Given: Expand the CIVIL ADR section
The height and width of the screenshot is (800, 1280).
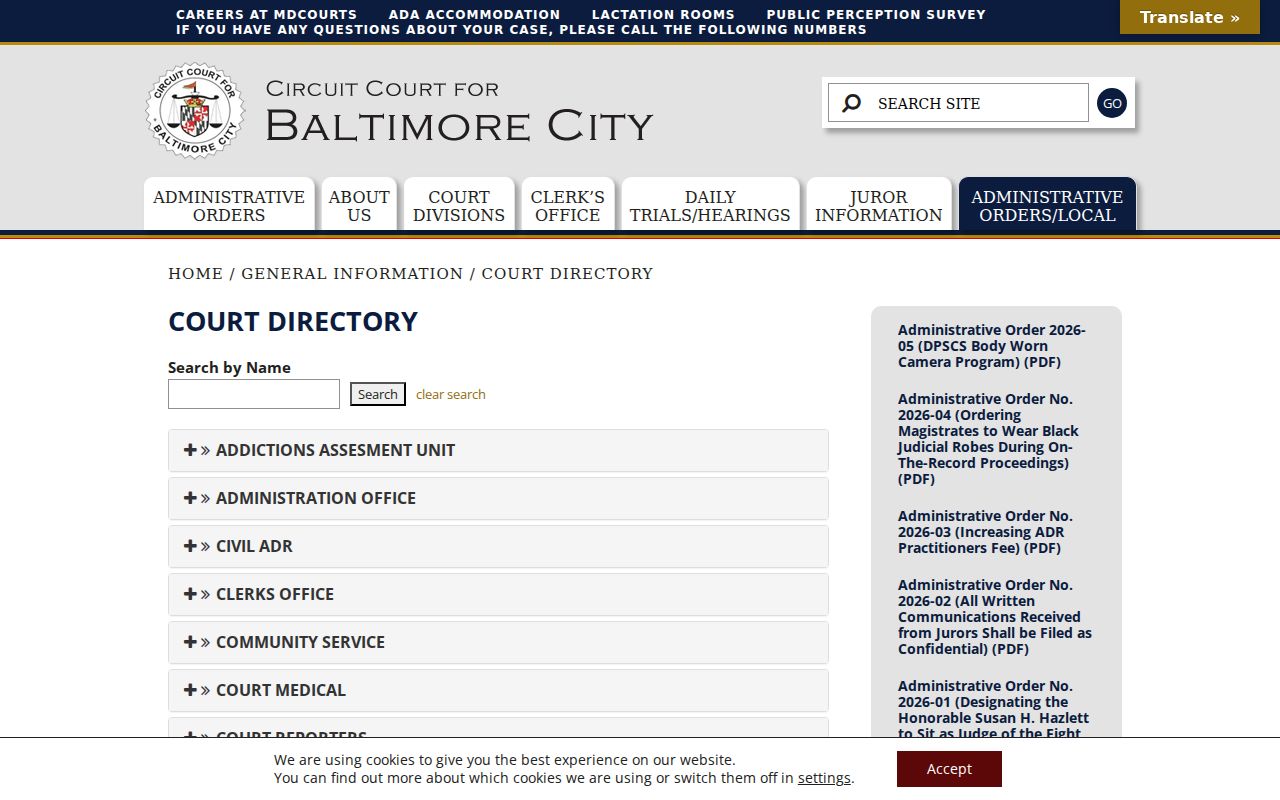Looking at the screenshot, I should point(498,546).
